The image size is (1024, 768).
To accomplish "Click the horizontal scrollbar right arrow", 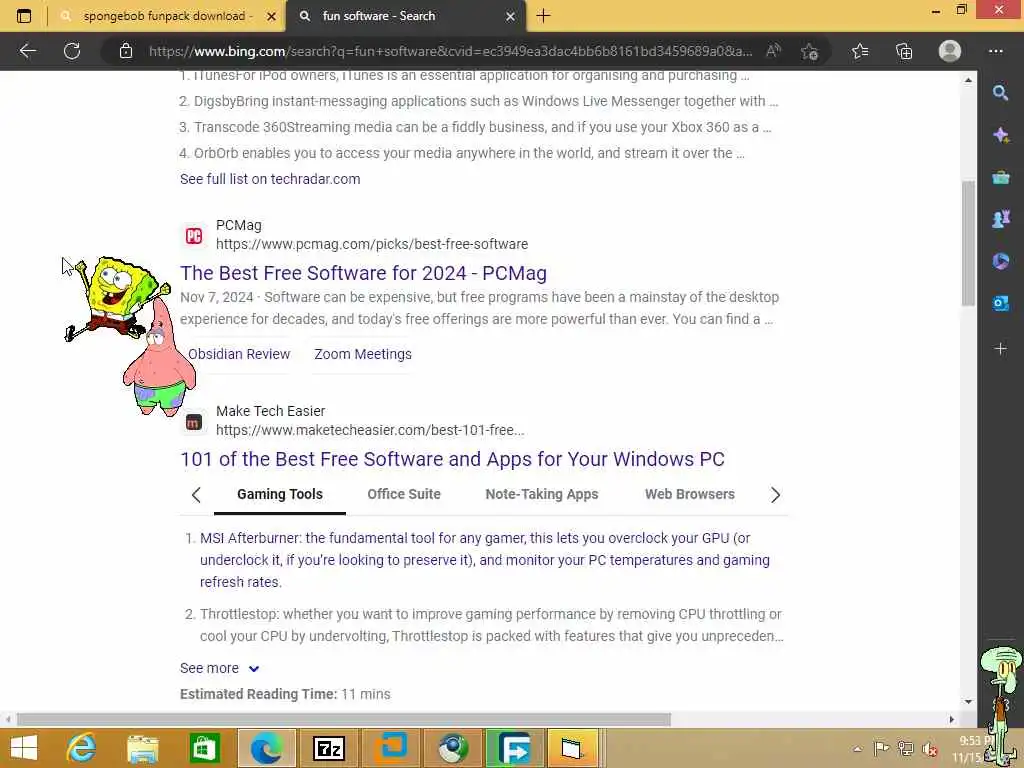I will pos(952,719).
